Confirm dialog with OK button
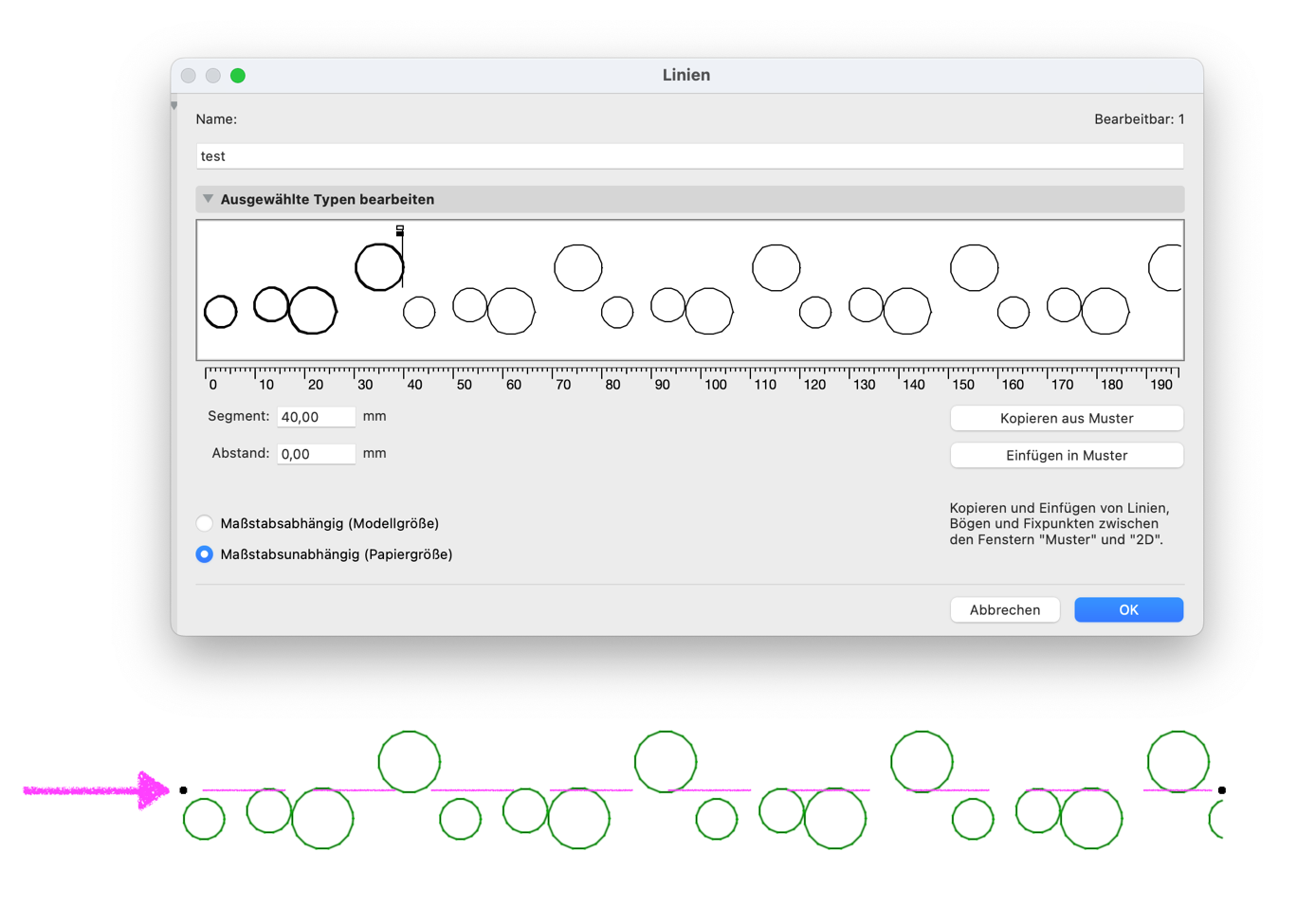1315x924 pixels. pyautogui.click(x=1128, y=609)
